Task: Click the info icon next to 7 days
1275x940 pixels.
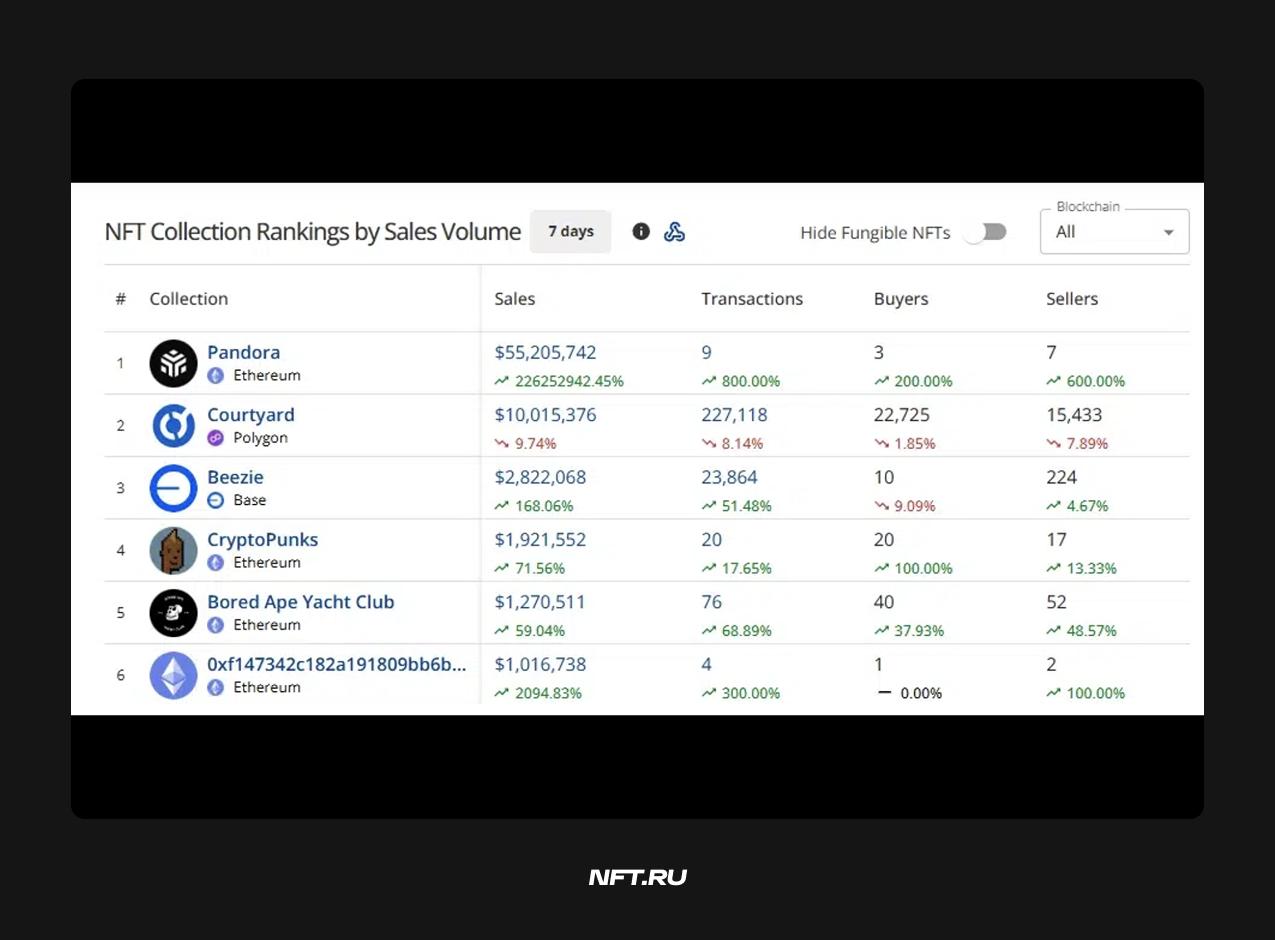Action: pyautogui.click(x=641, y=231)
